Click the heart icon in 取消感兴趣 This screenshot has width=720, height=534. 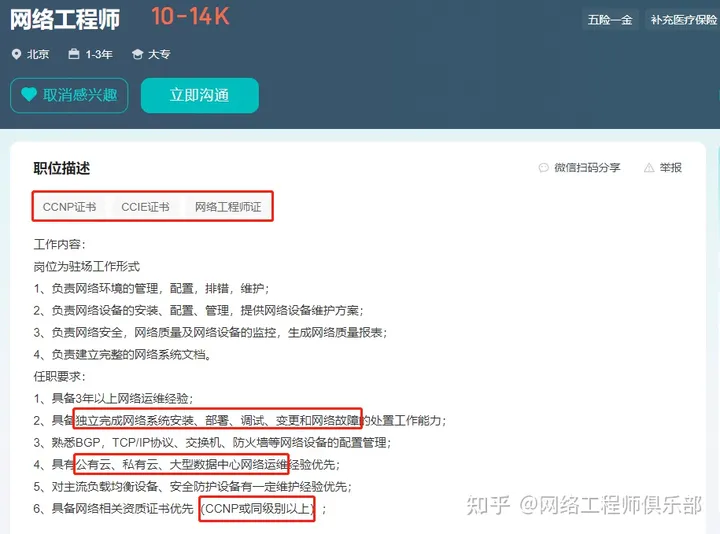click(x=29, y=95)
